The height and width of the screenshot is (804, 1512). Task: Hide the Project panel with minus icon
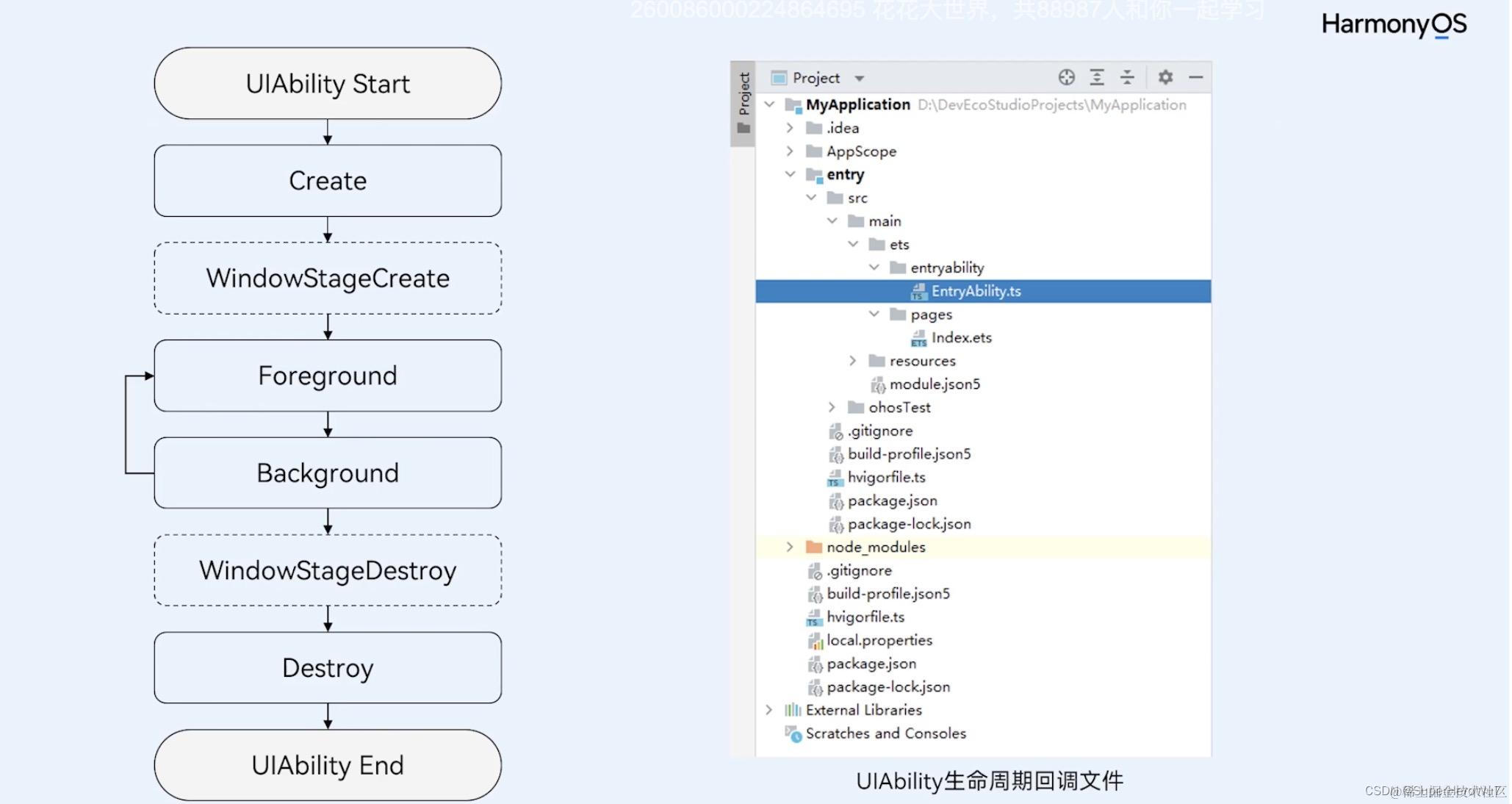tap(1195, 77)
